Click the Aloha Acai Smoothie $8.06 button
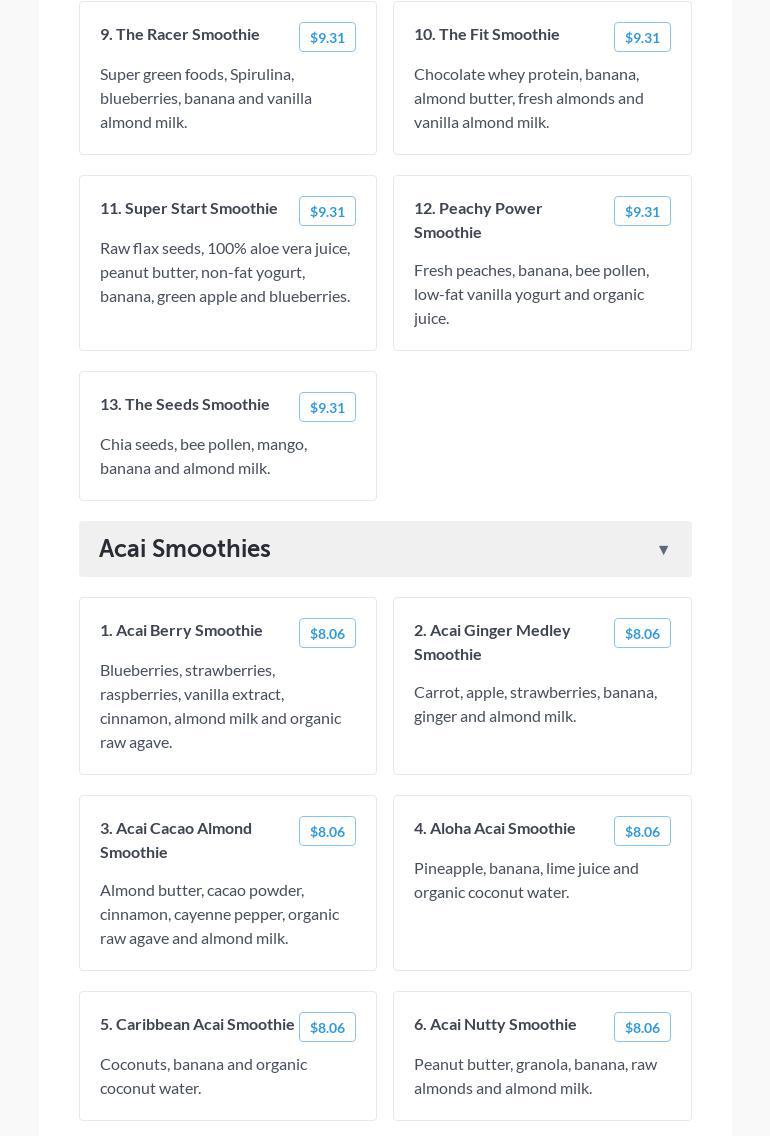This screenshot has width=770, height=1136. point(642,831)
